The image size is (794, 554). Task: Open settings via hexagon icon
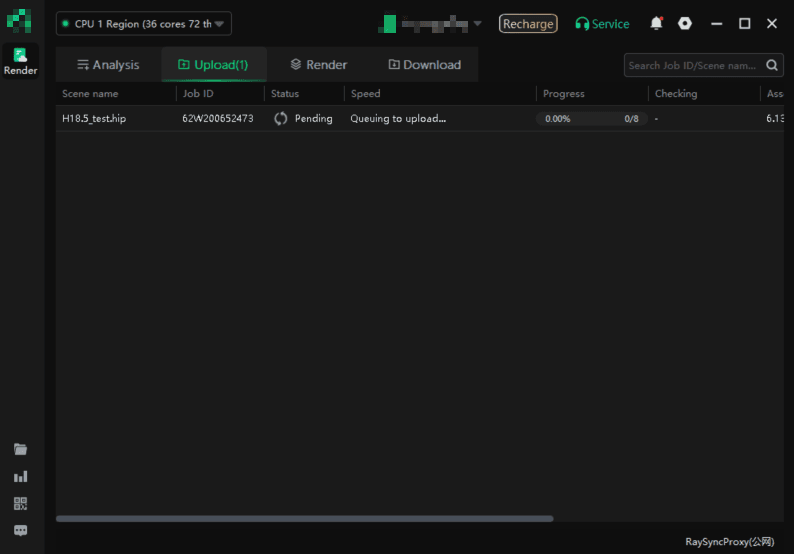(x=685, y=23)
